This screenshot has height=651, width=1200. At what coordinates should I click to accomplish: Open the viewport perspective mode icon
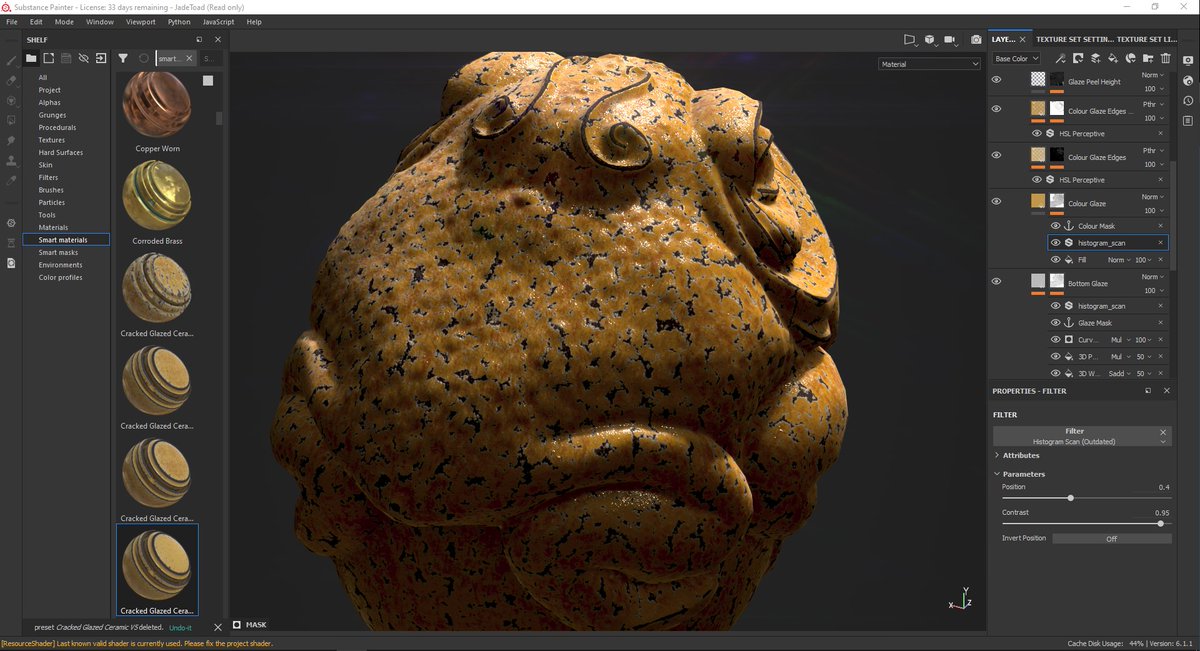point(910,39)
